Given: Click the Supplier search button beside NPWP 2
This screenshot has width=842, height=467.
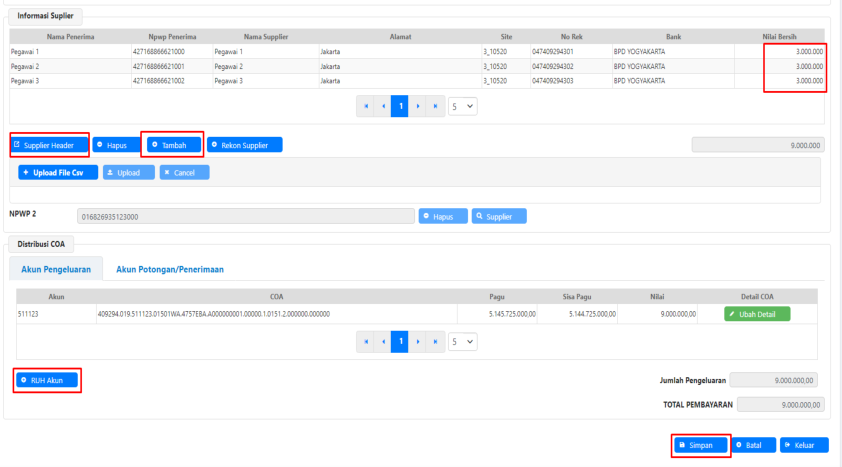Looking at the screenshot, I should click(x=498, y=216).
